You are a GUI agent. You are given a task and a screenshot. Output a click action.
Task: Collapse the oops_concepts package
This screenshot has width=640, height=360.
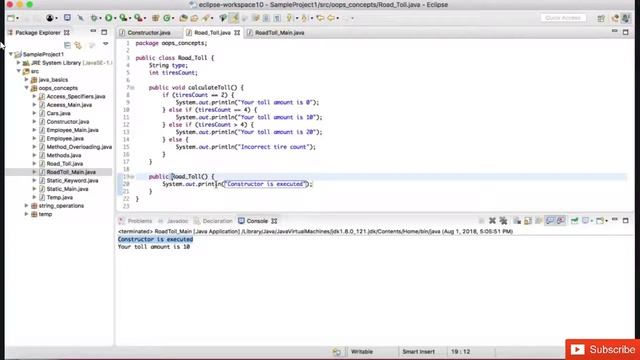(x=27, y=88)
